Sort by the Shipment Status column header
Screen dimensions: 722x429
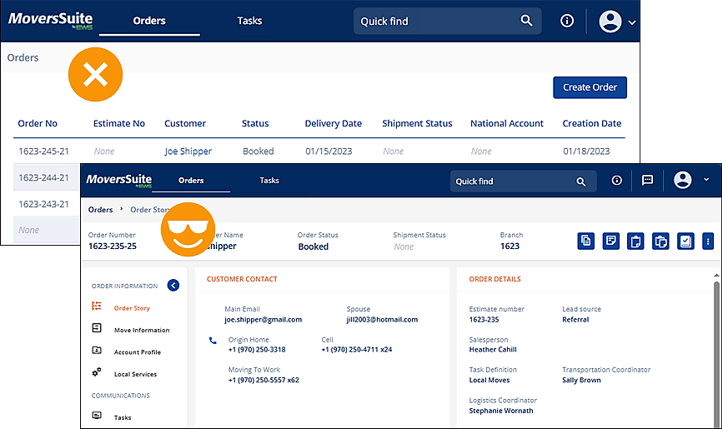417,123
